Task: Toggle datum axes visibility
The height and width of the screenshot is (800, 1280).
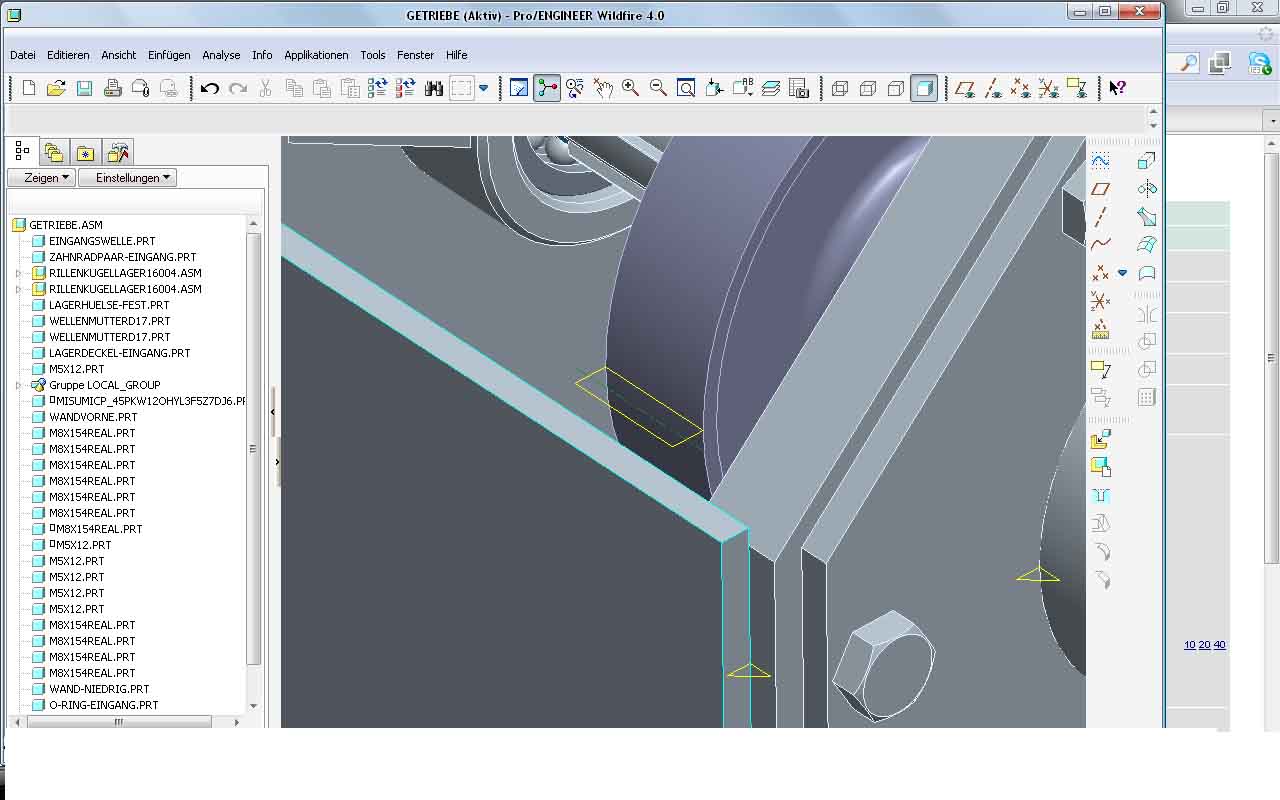Action: pyautogui.click(x=992, y=88)
